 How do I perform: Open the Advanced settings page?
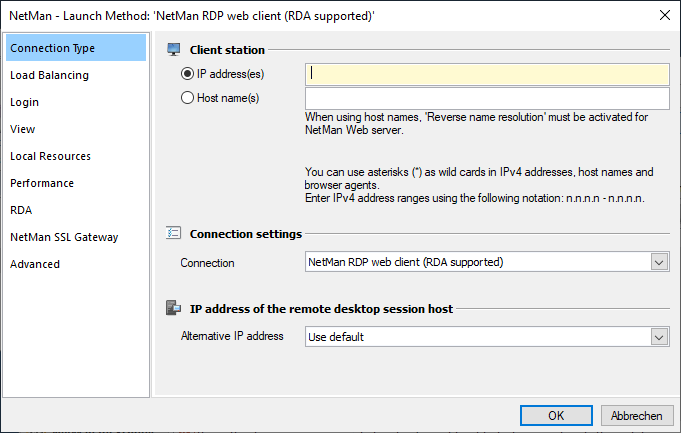(x=35, y=264)
